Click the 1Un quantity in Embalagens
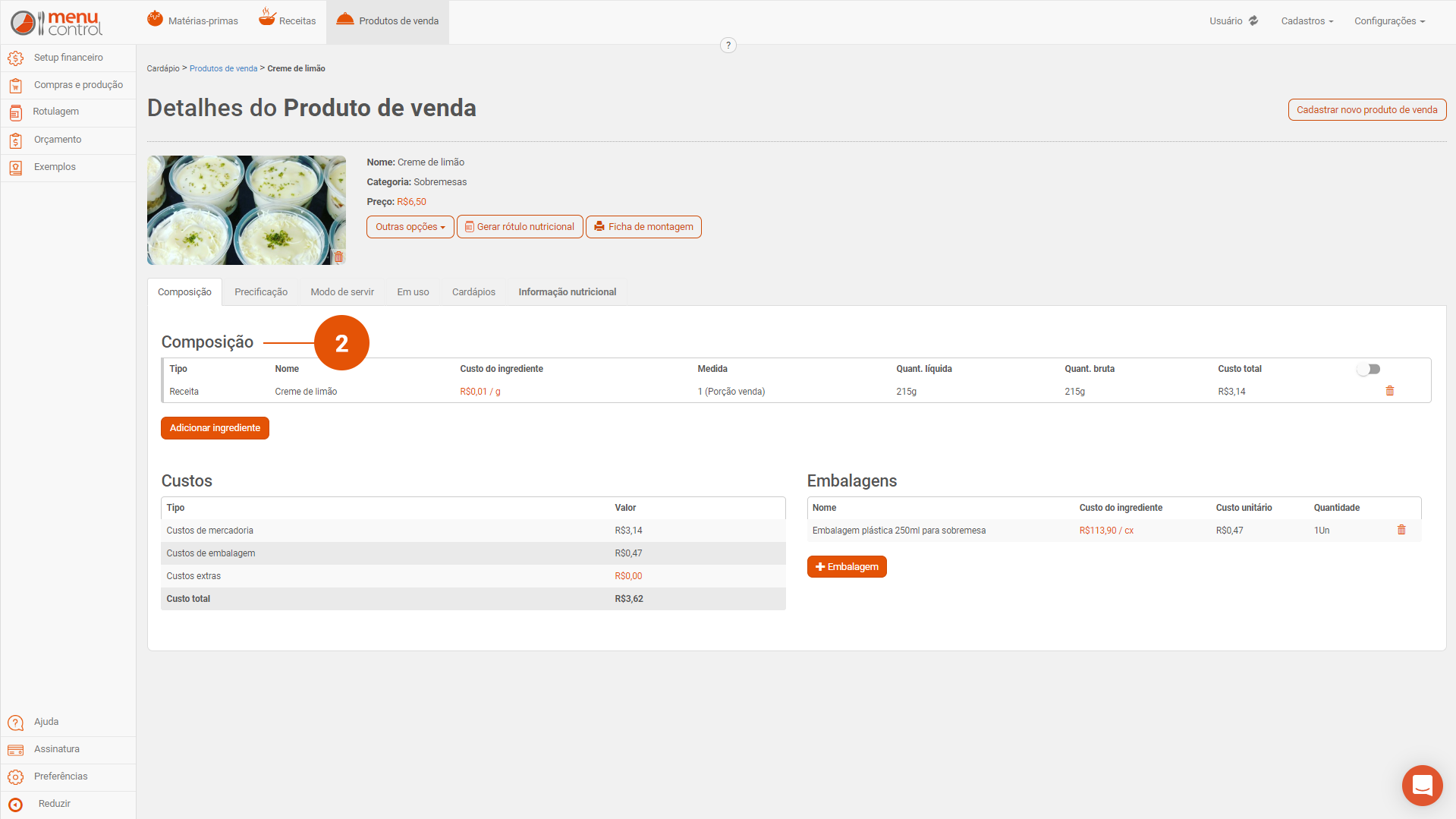Screen dimensions: 1456x819 tap(1322, 531)
